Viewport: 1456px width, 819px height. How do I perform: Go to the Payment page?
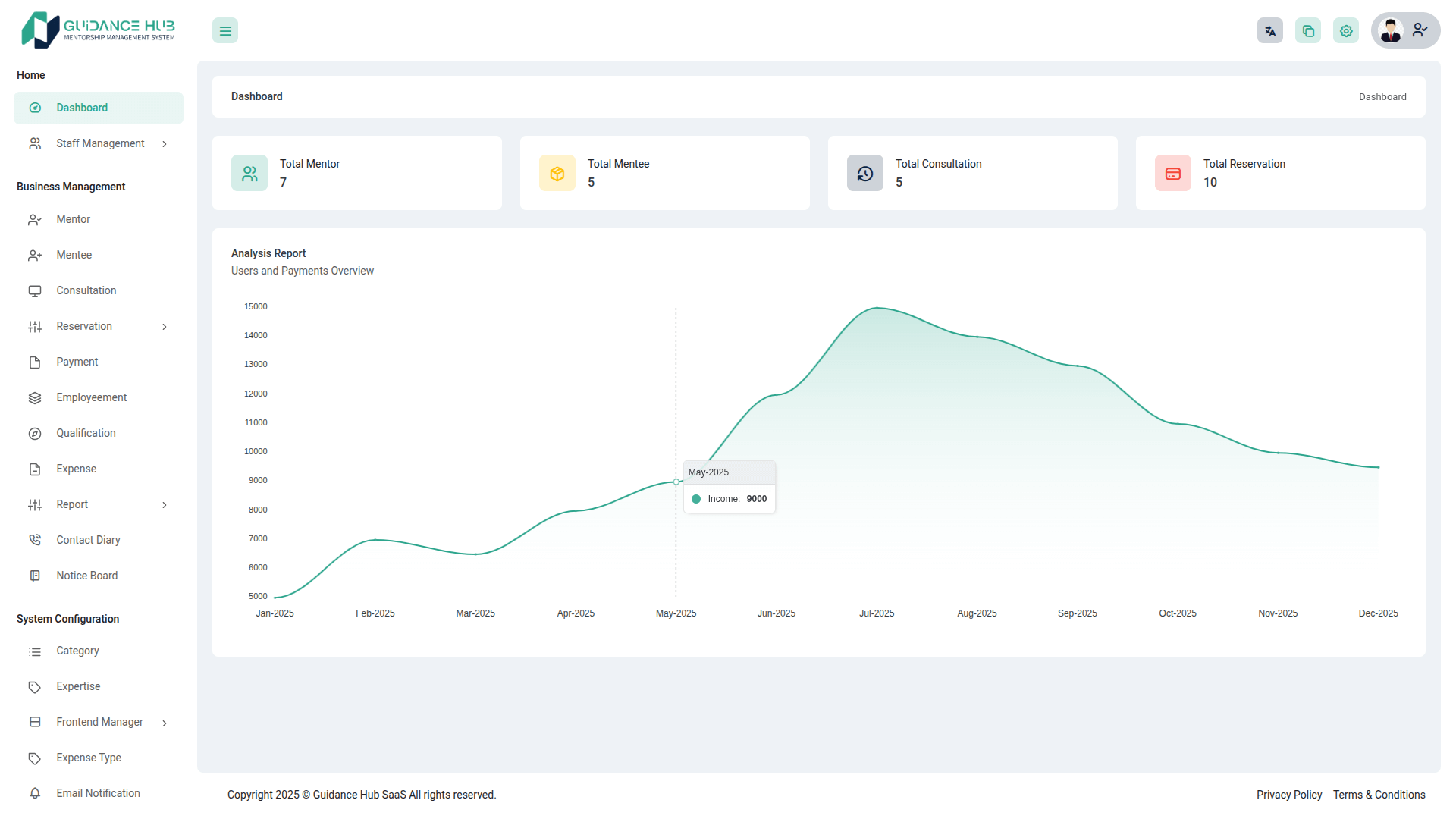click(x=77, y=362)
